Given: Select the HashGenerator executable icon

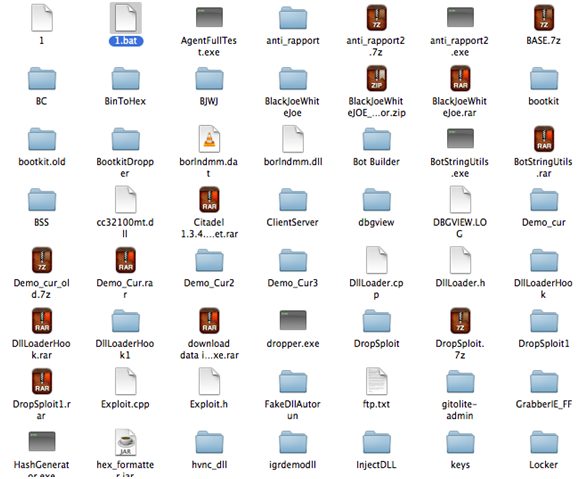Looking at the screenshot, I should tap(42, 441).
